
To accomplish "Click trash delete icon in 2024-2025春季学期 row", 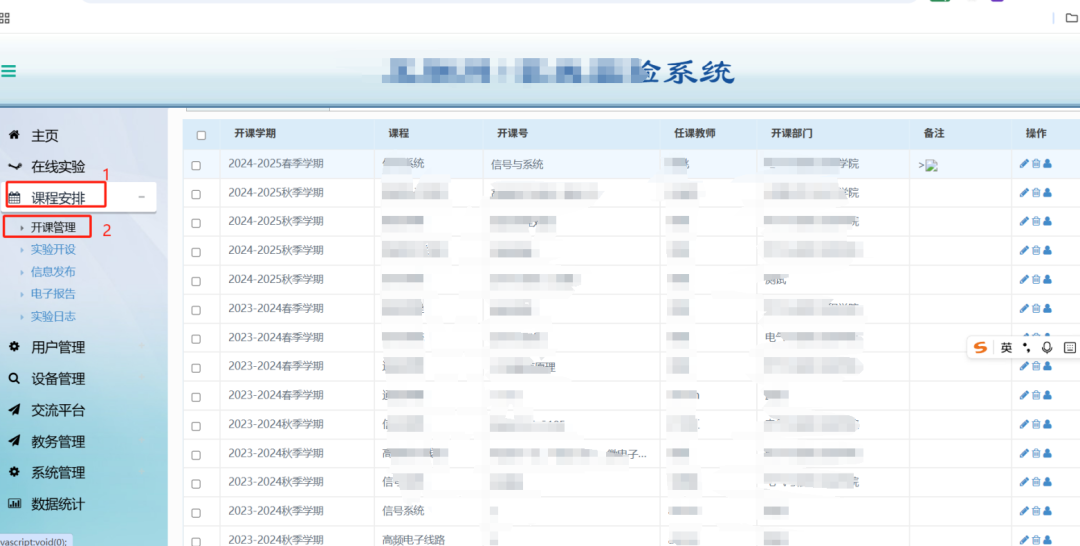I will 1036,164.
